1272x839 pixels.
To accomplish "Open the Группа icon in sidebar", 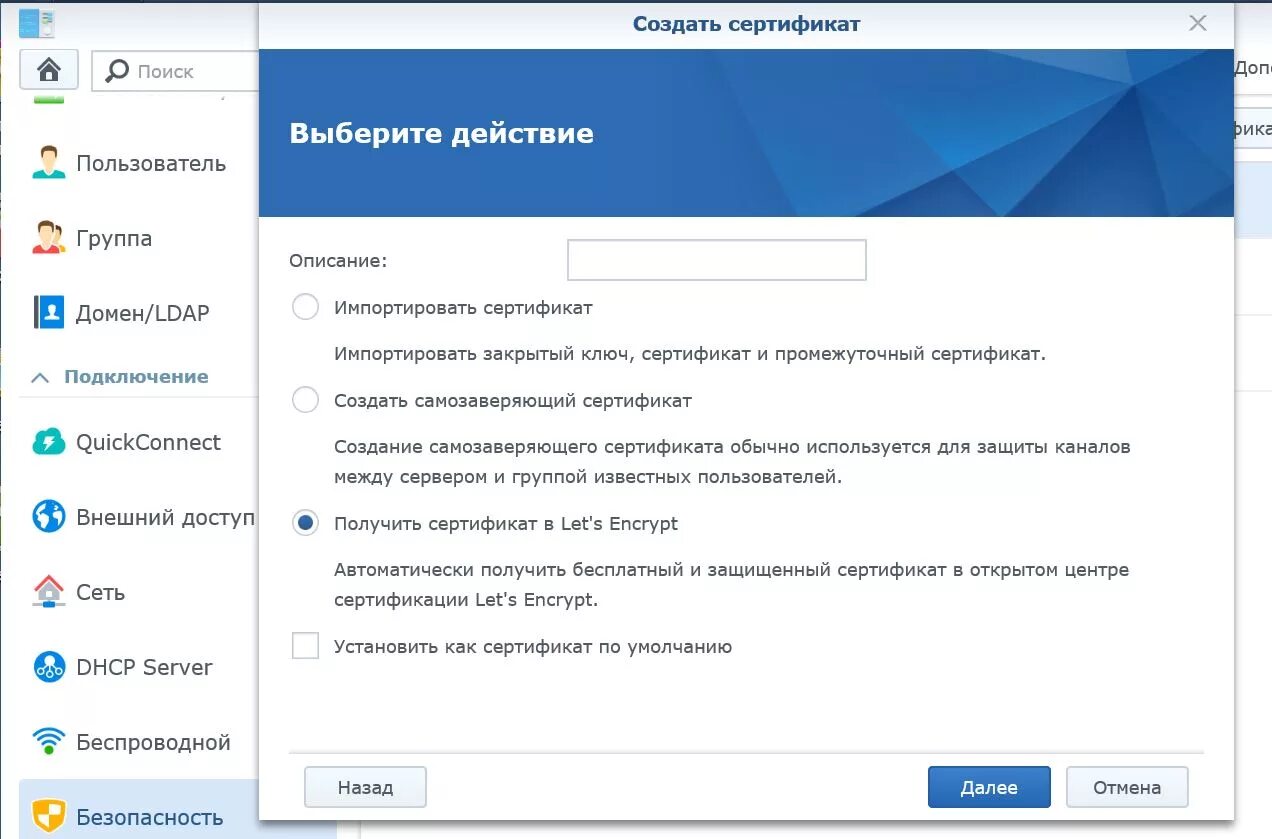I will 48,238.
